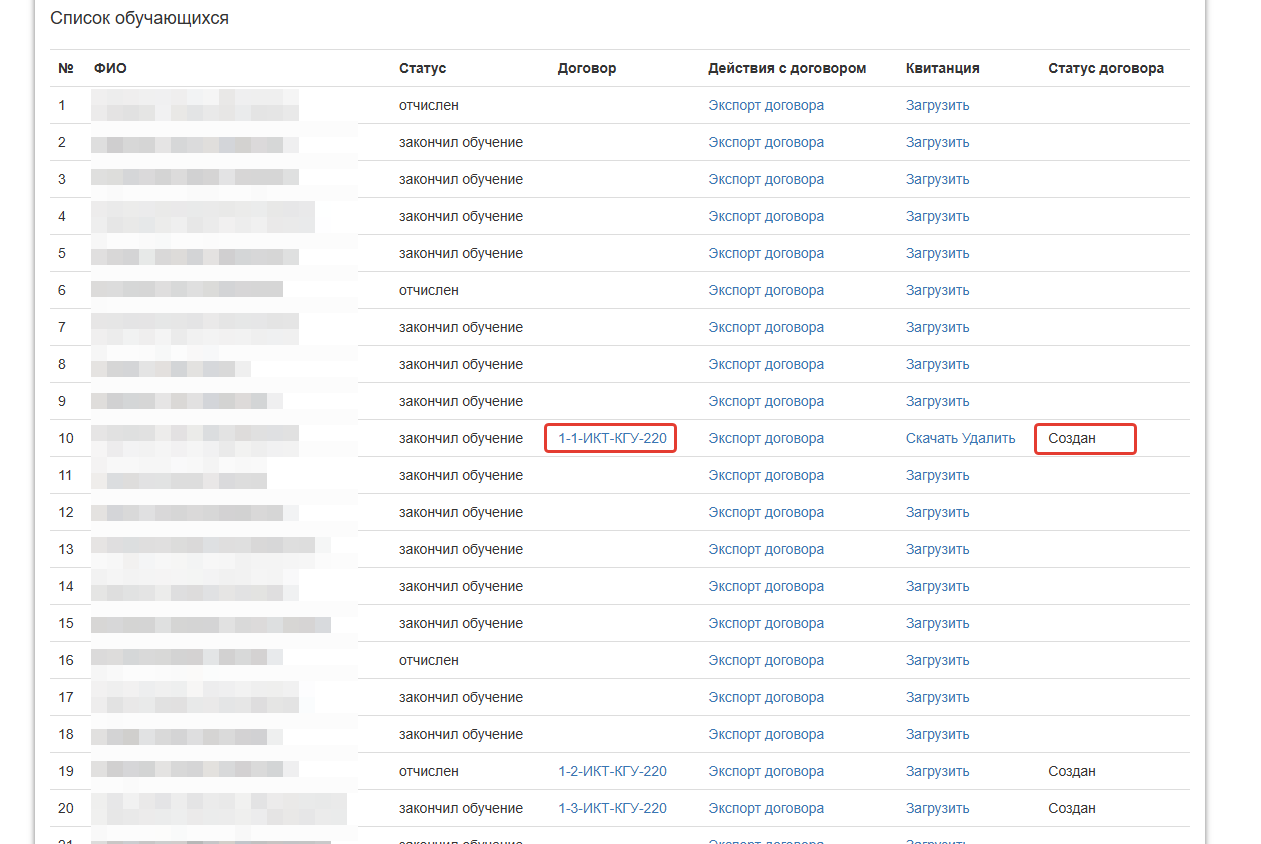Export contract for student number 6
Image resolution: width=1261 pixels, height=844 pixels.
pyautogui.click(x=766, y=290)
